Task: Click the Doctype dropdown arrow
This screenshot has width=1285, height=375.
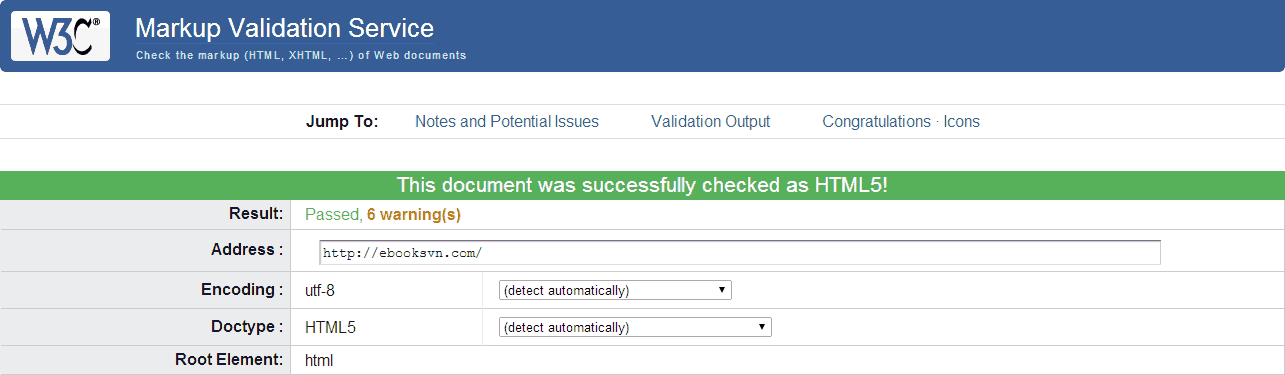Action: click(762, 327)
